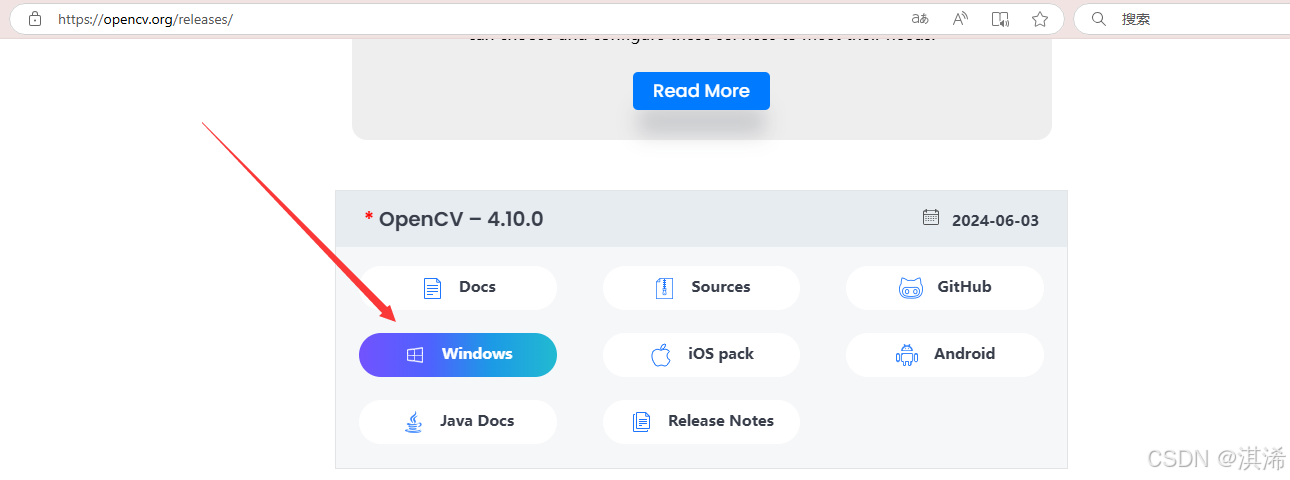
Task: Open immersive reader icon
Action: tap(1000, 19)
